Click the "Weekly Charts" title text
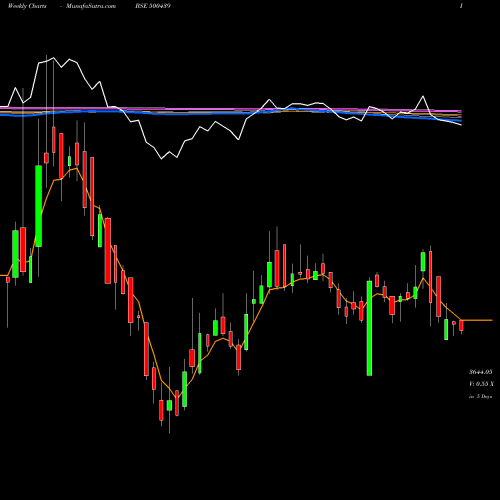 (x=27, y=6)
